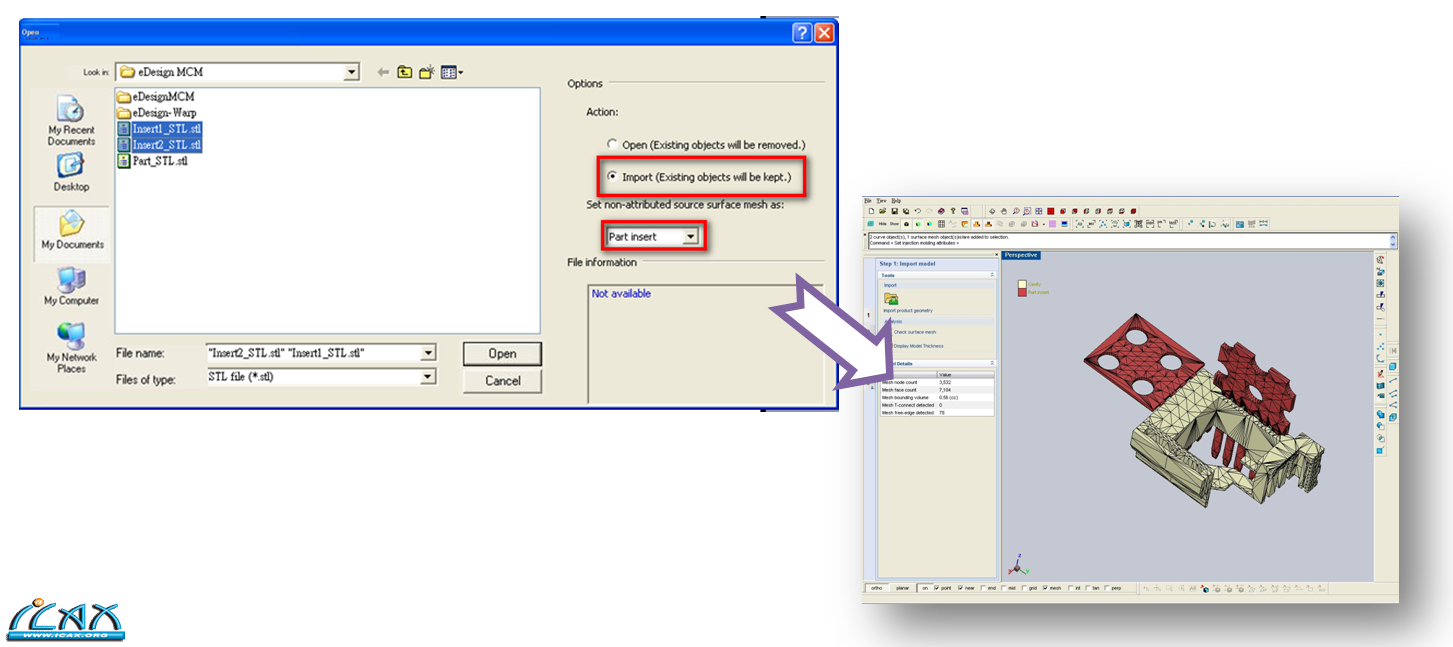Select the Perspective viewport tab
Image resolution: width=1453 pixels, height=647 pixels.
(1021, 255)
